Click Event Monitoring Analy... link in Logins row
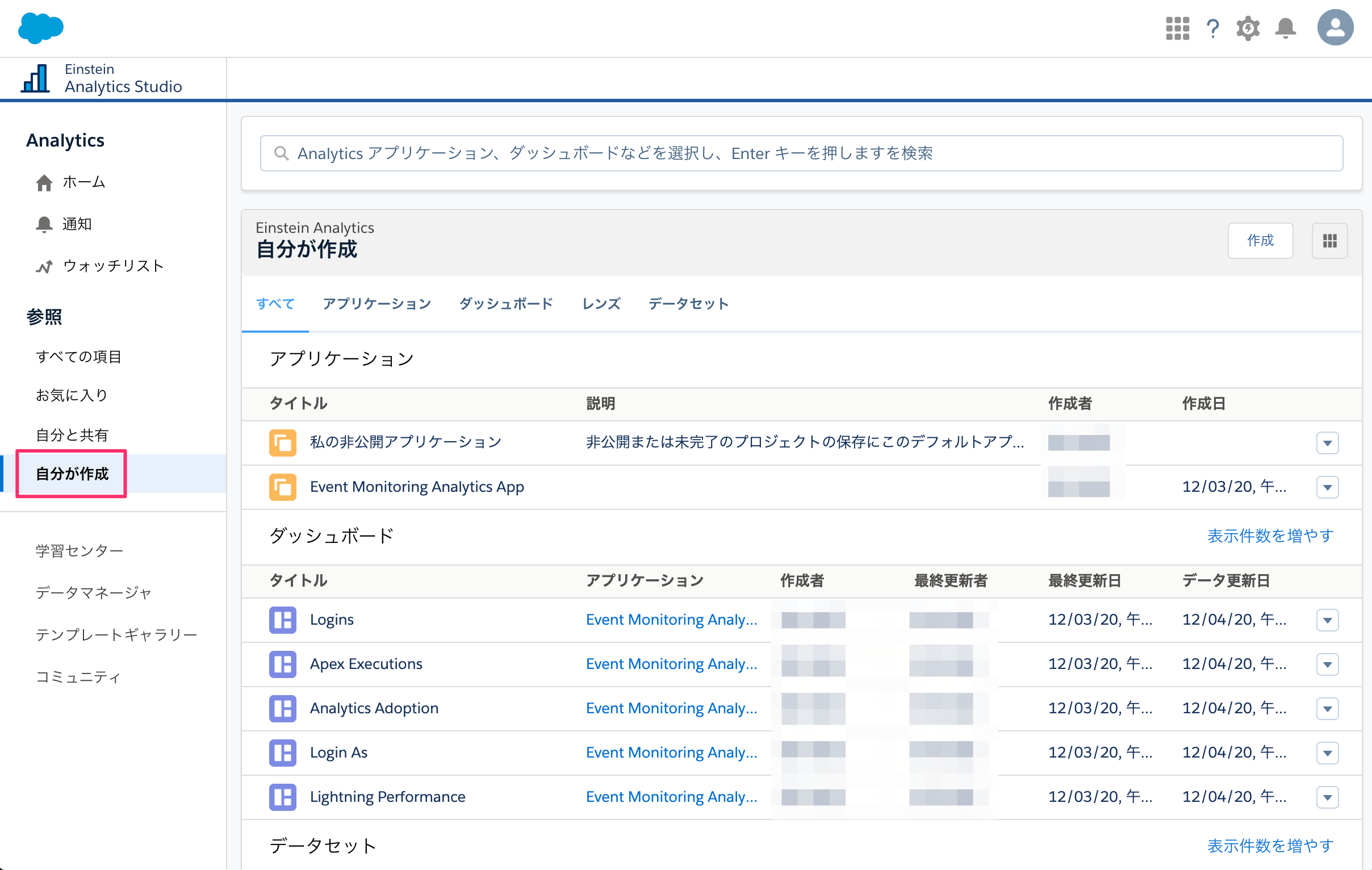Image resolution: width=1372 pixels, height=870 pixels. 671,620
